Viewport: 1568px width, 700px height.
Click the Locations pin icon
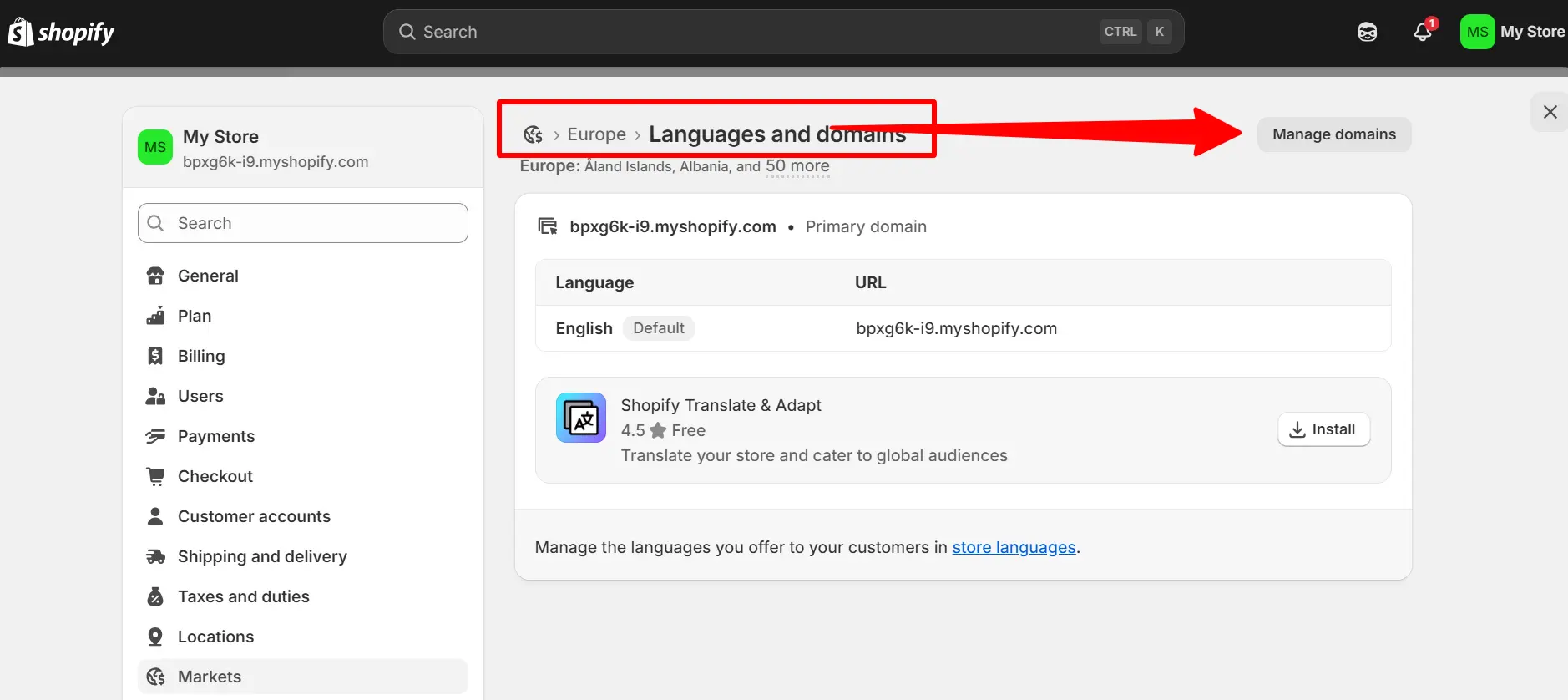tap(155, 637)
